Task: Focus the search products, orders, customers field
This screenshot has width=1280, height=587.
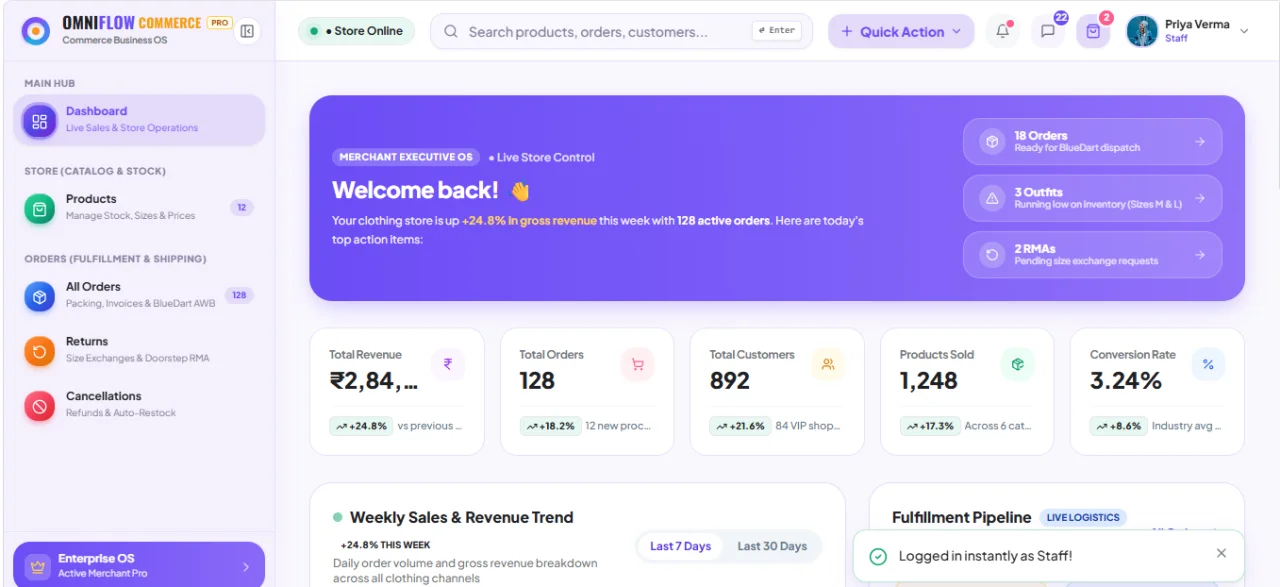Action: point(621,31)
